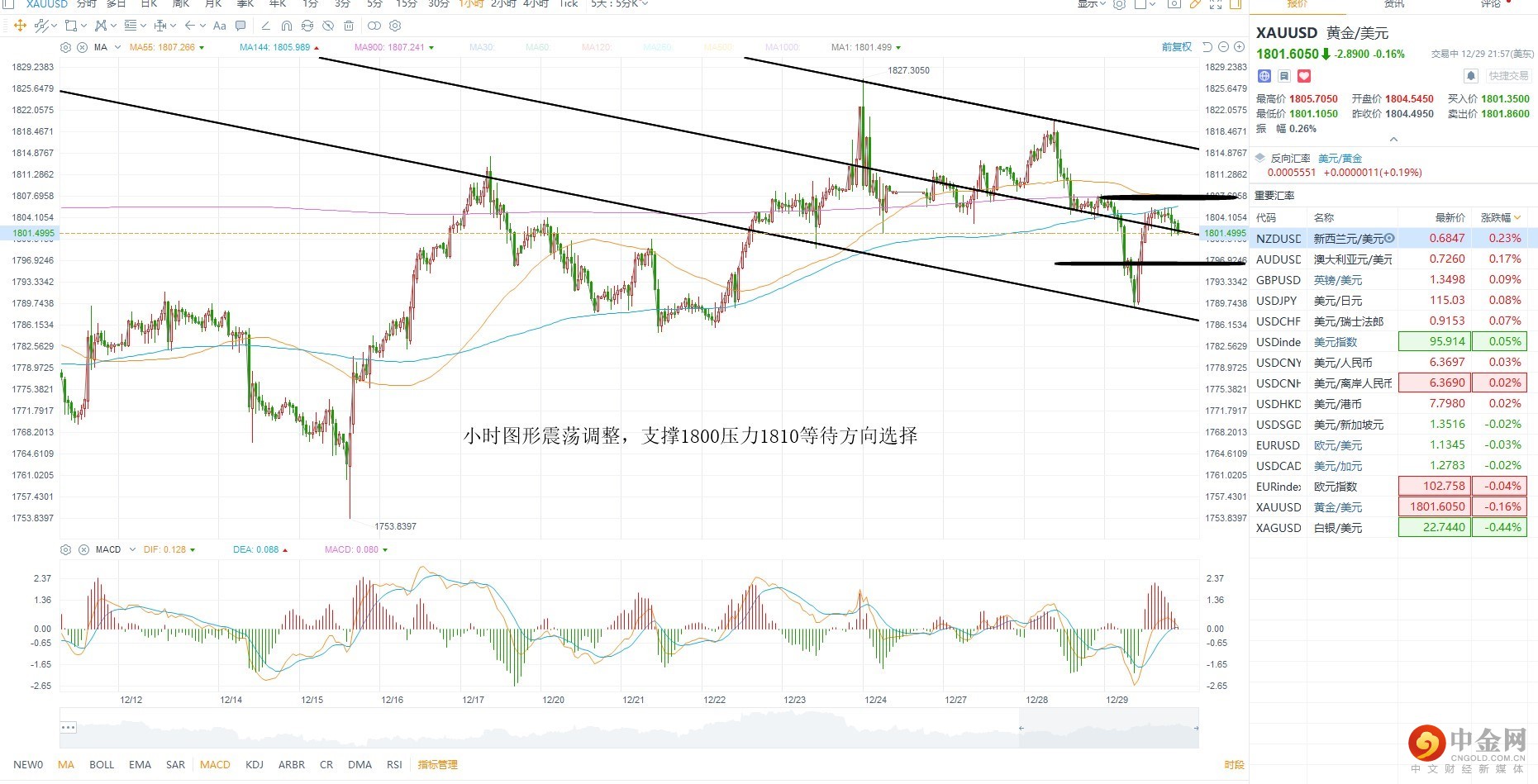Click the trash delete drawings icon
Viewport: 1538px width, 784px height.
point(349,26)
